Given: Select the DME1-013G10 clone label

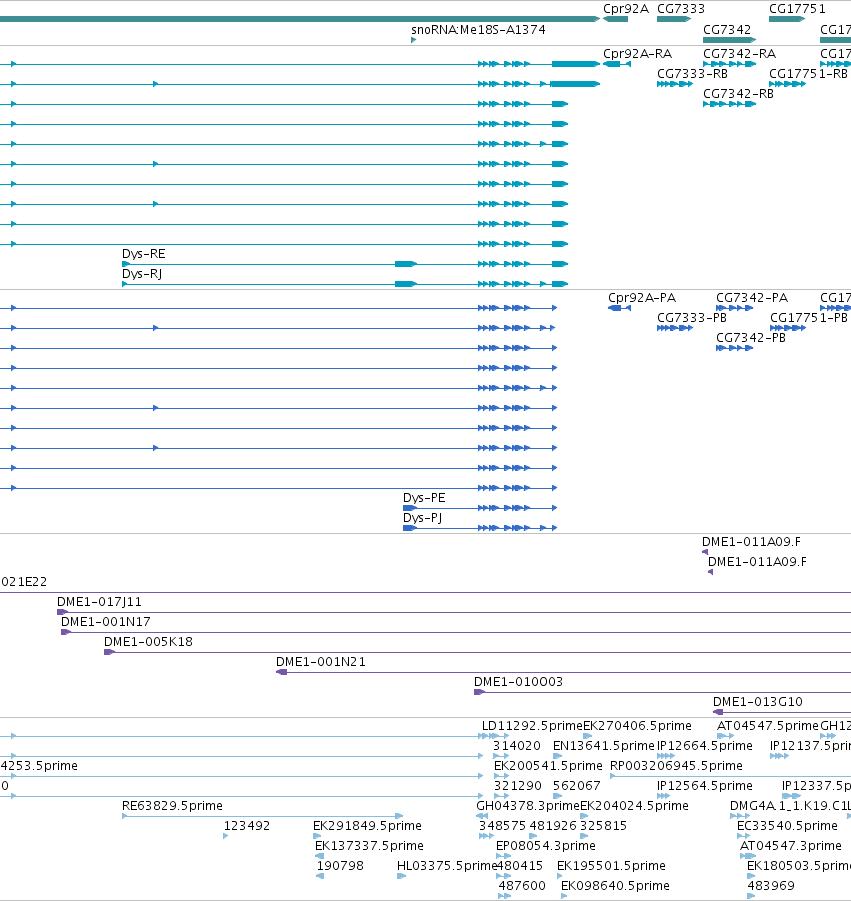Looking at the screenshot, I should pos(758,702).
